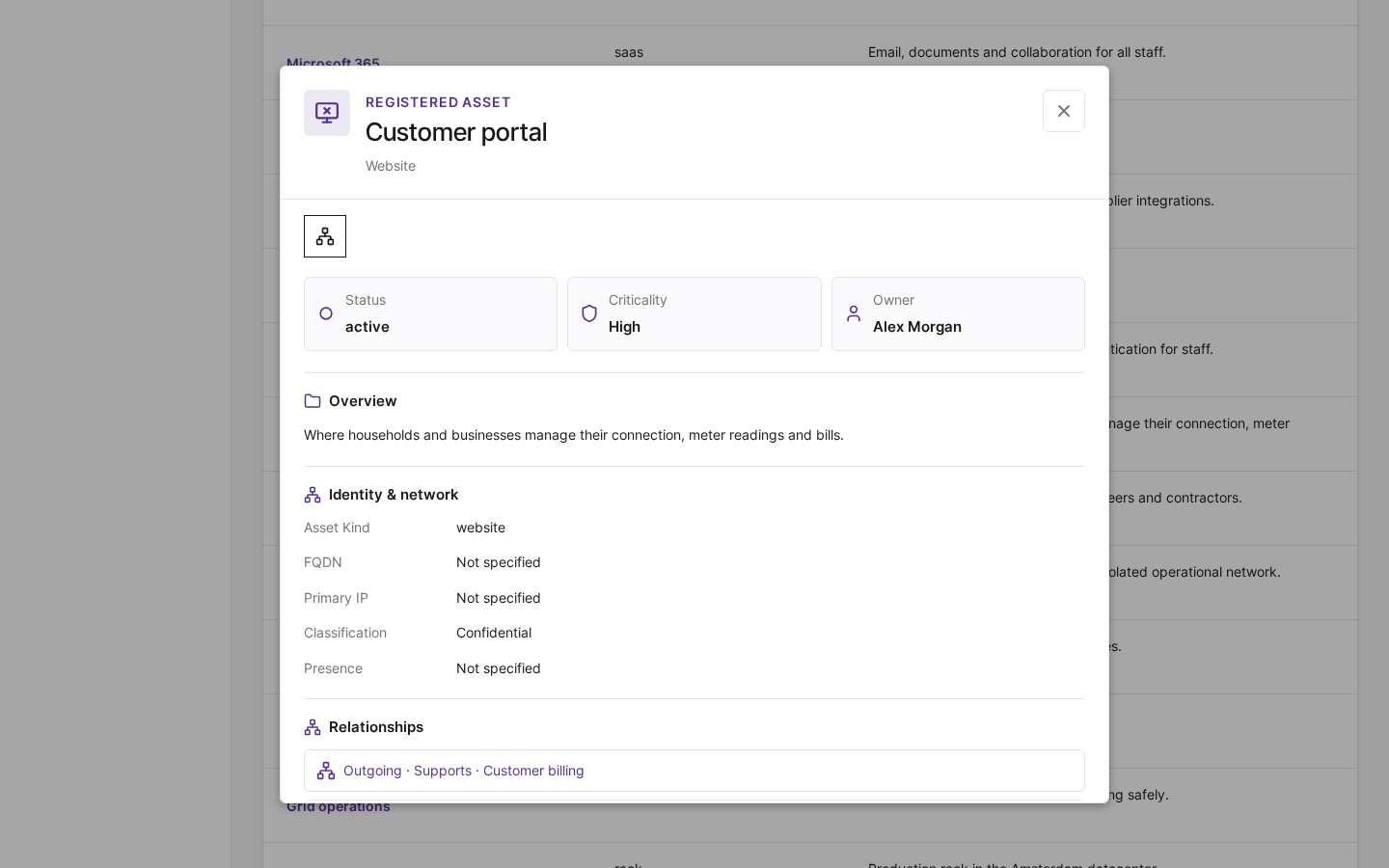1389x868 pixels.
Task: Click the FQDN field label
Action: tap(323, 562)
